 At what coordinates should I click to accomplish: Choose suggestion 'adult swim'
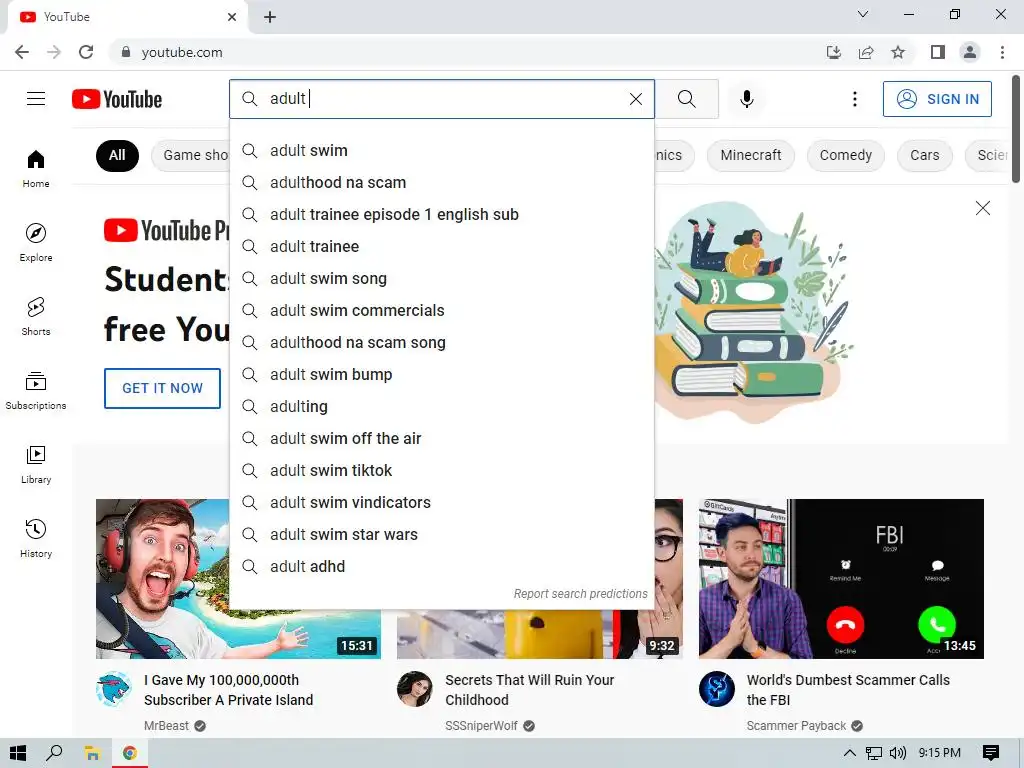[x=441, y=150]
